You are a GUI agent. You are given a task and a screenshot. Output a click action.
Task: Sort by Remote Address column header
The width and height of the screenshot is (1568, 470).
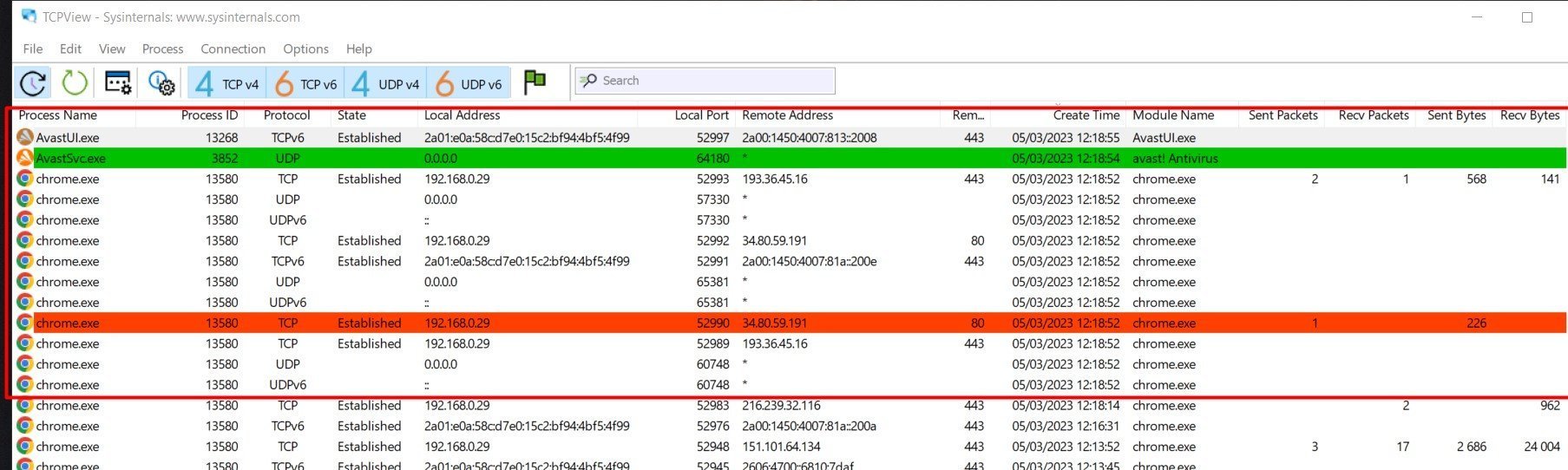point(787,115)
